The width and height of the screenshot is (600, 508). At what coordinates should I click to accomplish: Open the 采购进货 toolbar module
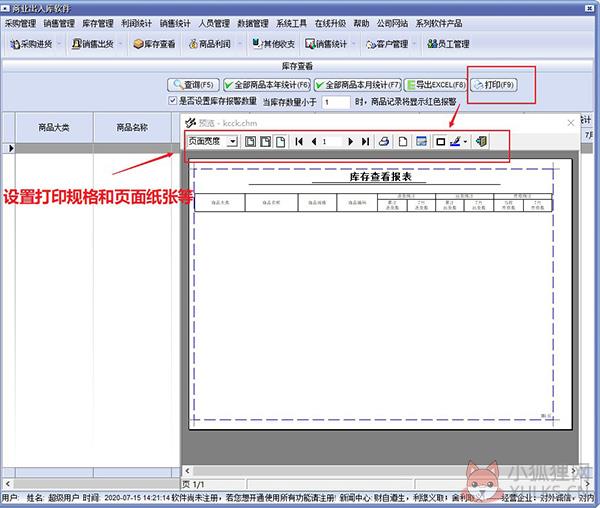[31, 44]
